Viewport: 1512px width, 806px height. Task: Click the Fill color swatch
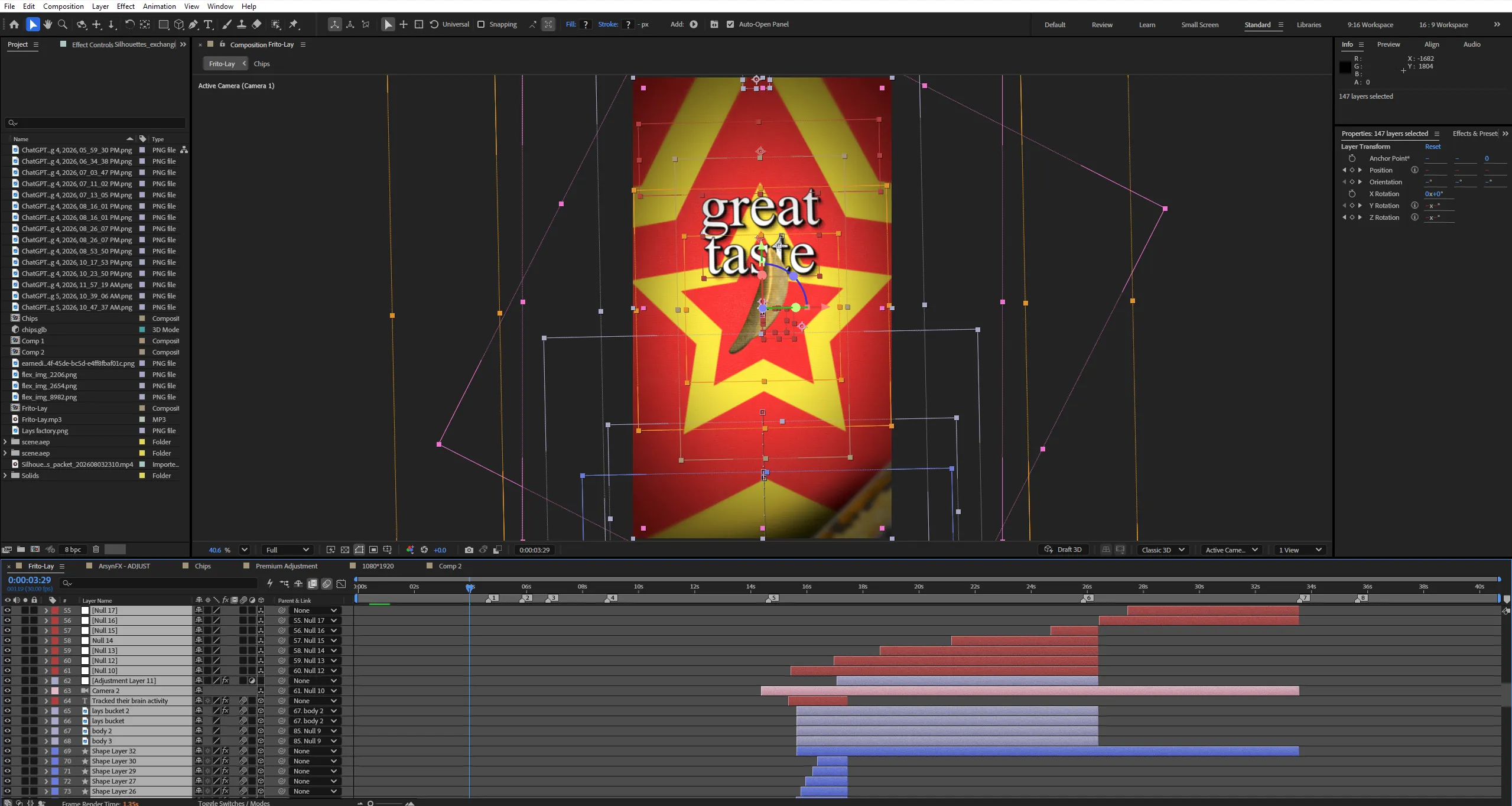586,24
